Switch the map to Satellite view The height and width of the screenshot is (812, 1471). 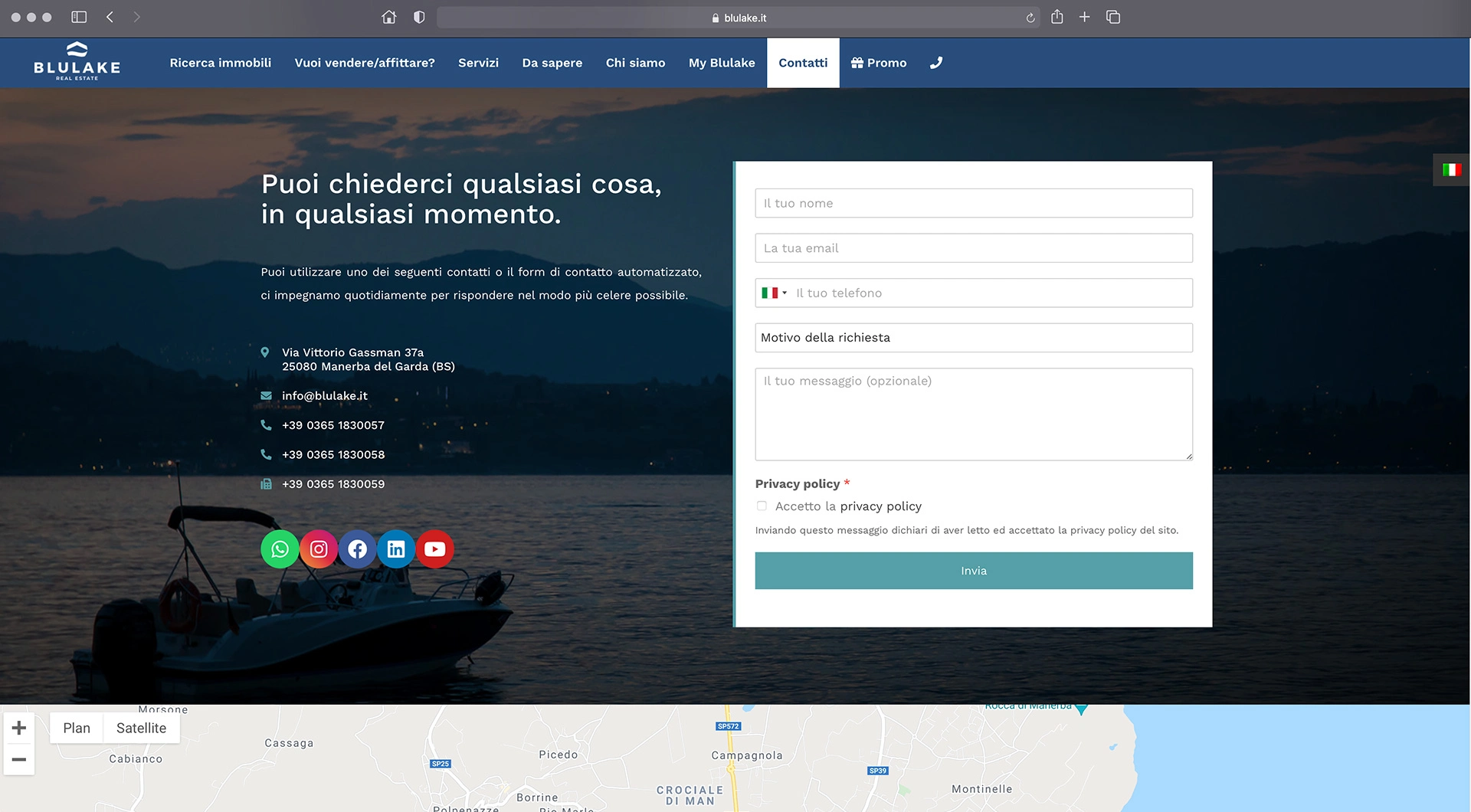[141, 728]
